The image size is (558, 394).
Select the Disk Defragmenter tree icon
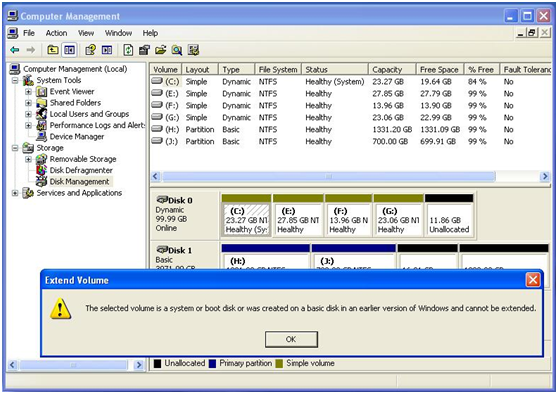42,170
